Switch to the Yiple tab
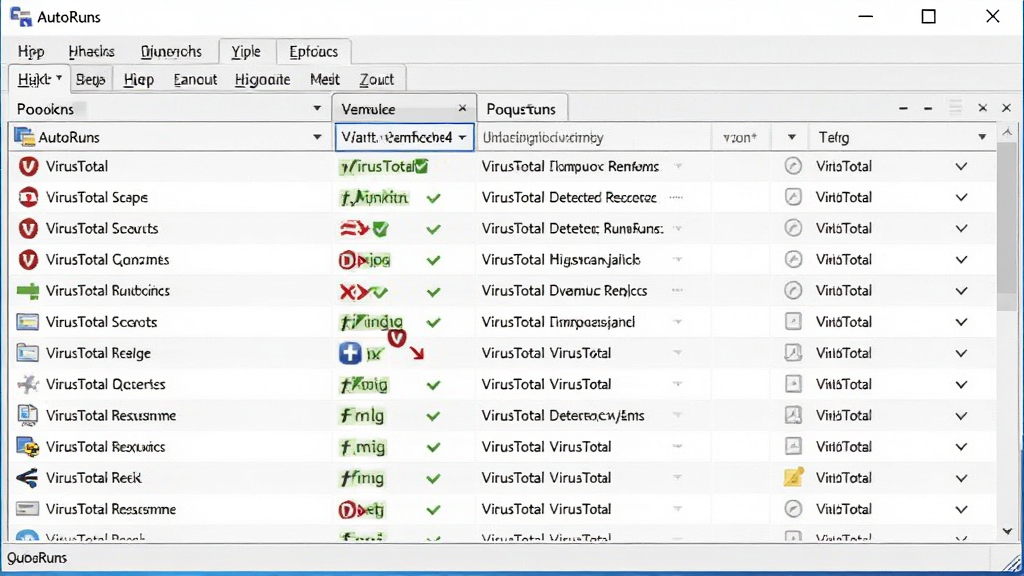Image resolution: width=1024 pixels, height=576 pixels. click(x=246, y=52)
